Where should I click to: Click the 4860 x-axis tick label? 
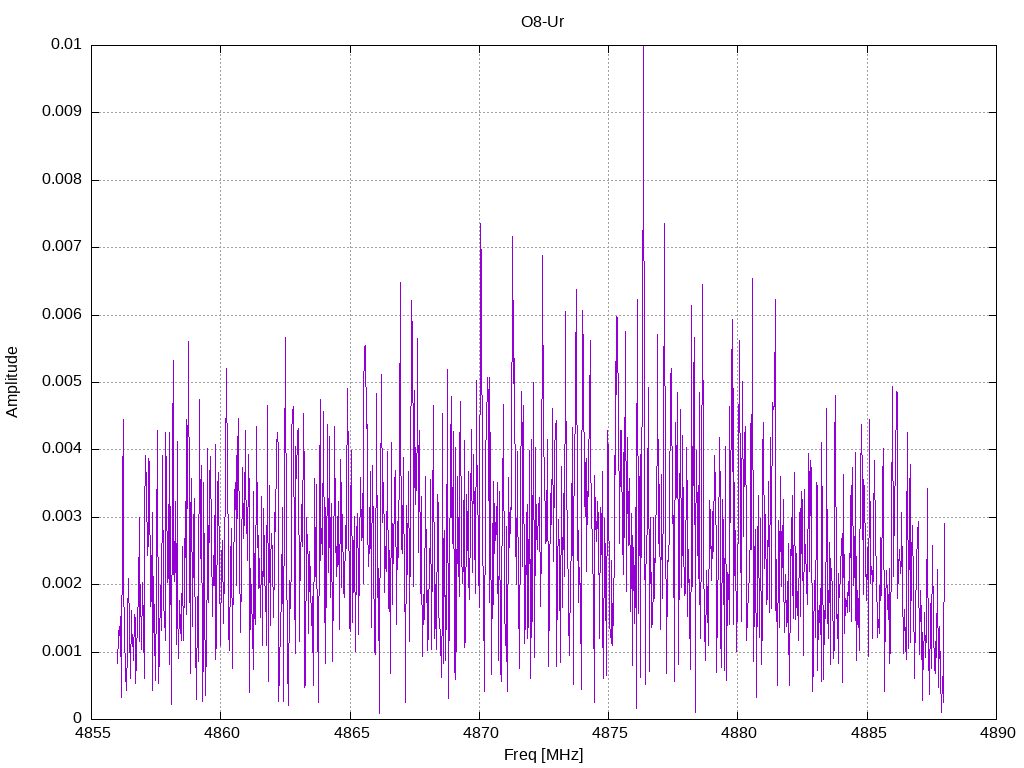[221, 733]
